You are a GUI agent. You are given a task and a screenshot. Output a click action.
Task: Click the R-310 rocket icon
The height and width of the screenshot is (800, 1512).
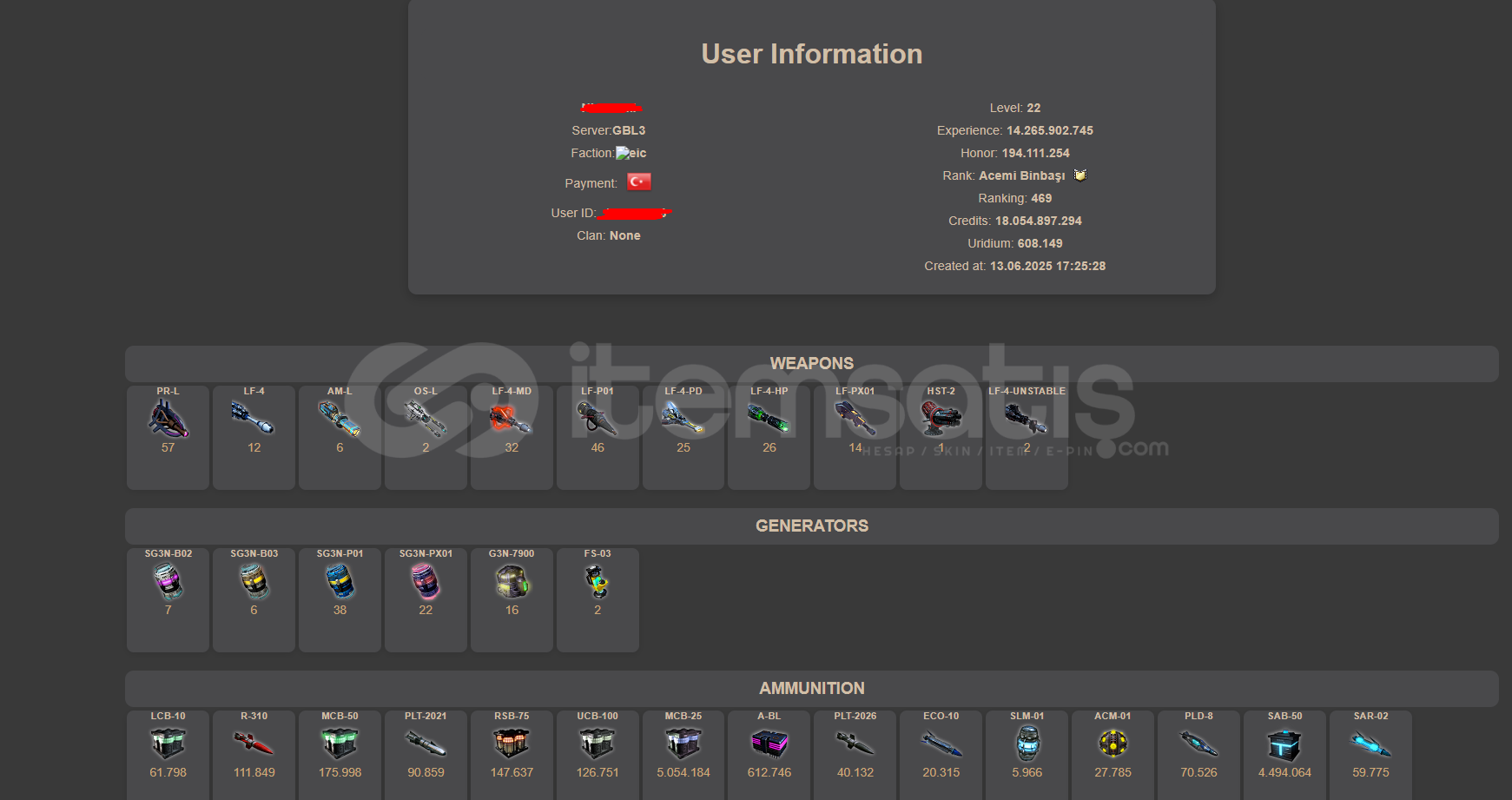point(254,744)
